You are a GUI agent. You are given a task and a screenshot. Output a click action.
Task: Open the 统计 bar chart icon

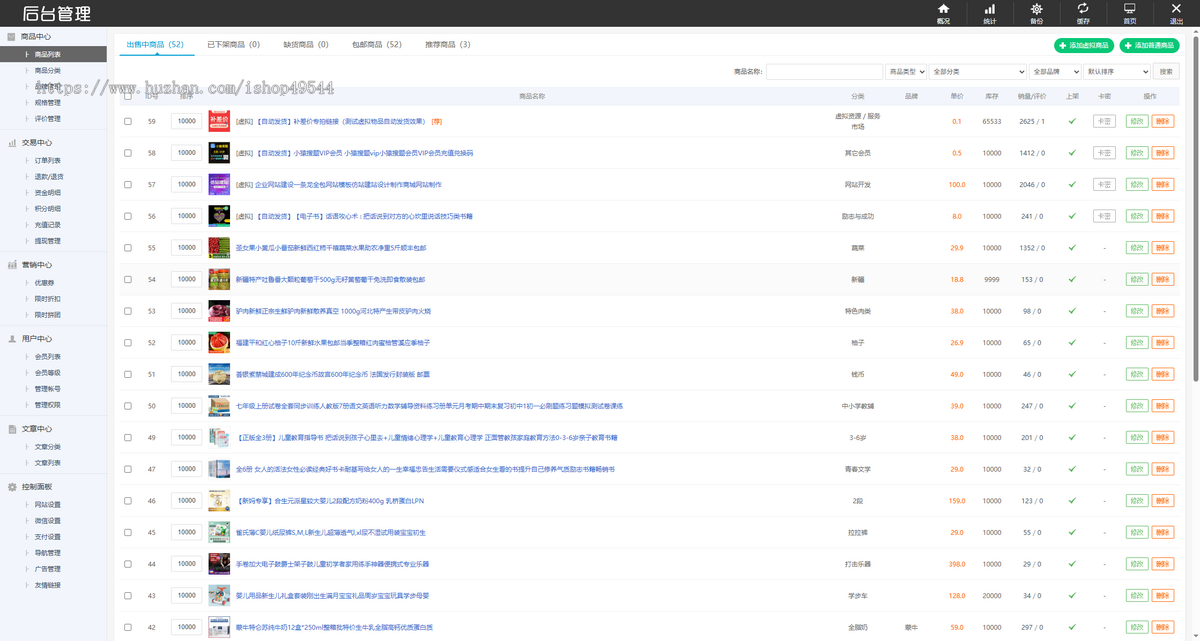coord(989,9)
